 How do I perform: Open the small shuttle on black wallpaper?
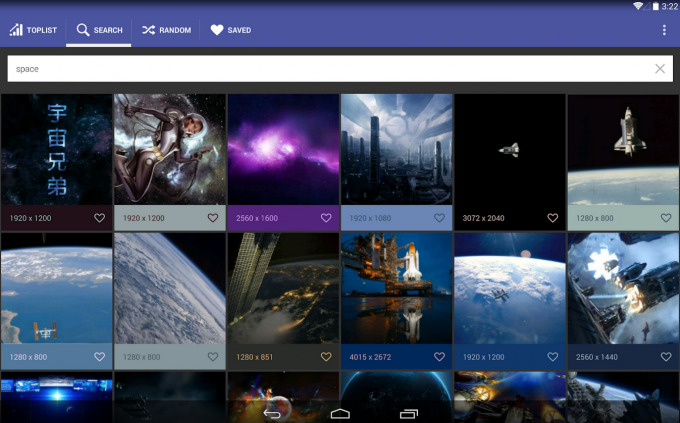coord(510,149)
